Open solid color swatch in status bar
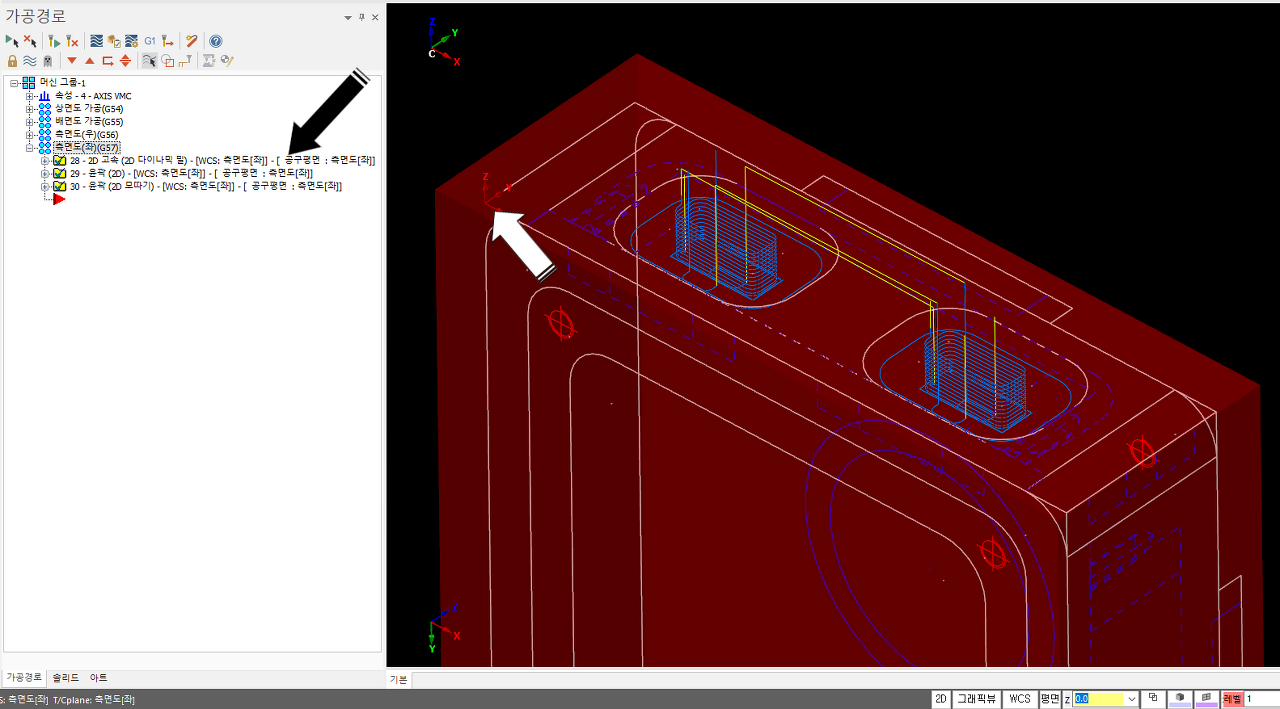Viewport: 1280px width, 709px height. point(1180,699)
